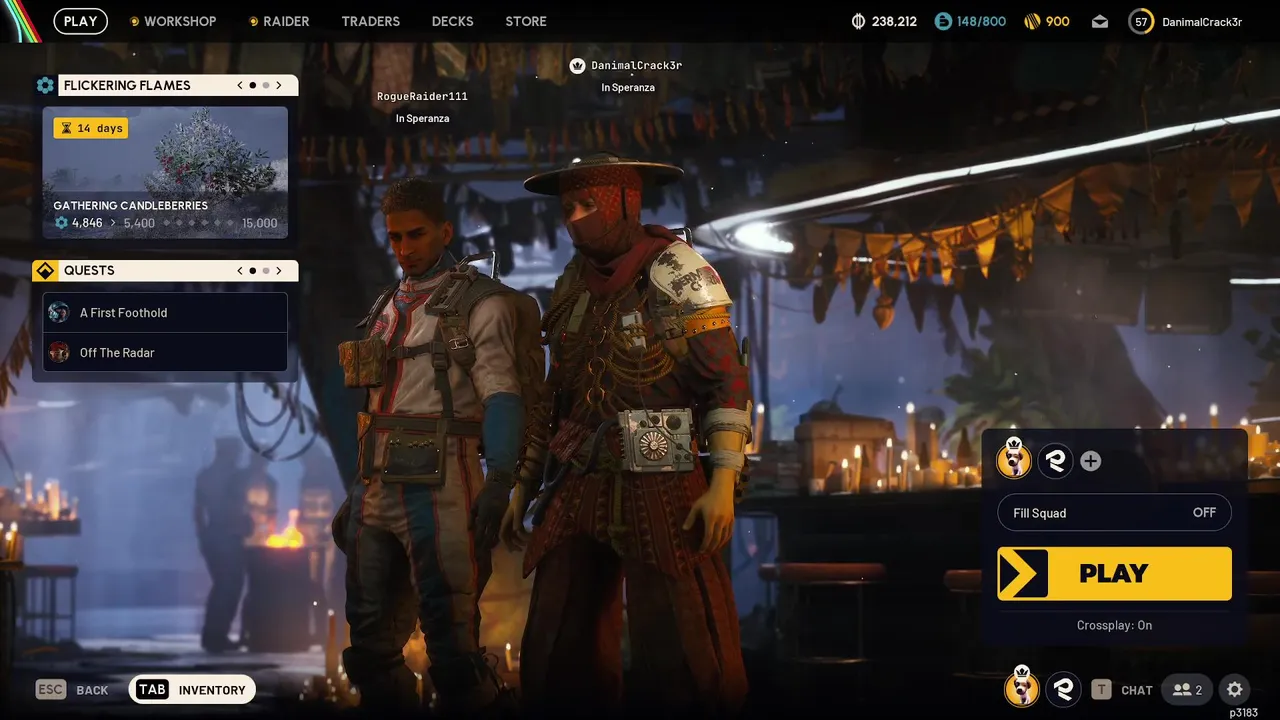Viewport: 1280px width, 720px height.
Task: Open A First Foothold quest
Action: tap(165, 312)
